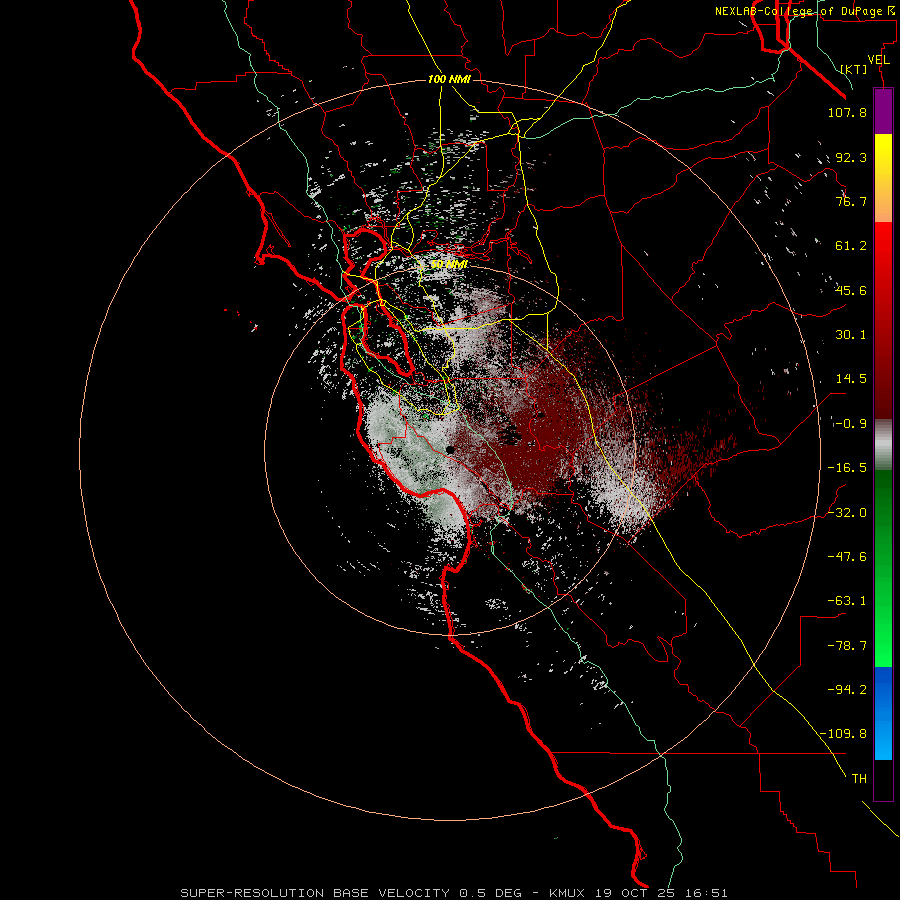This screenshot has width=900, height=900.
Task: Click the [KT] units label
Action: [854, 69]
